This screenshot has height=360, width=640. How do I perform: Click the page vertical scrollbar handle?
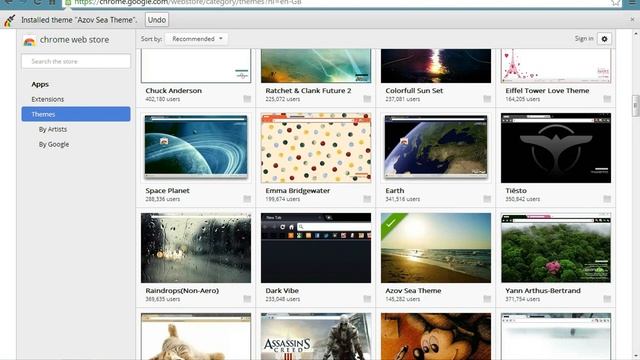point(635,105)
